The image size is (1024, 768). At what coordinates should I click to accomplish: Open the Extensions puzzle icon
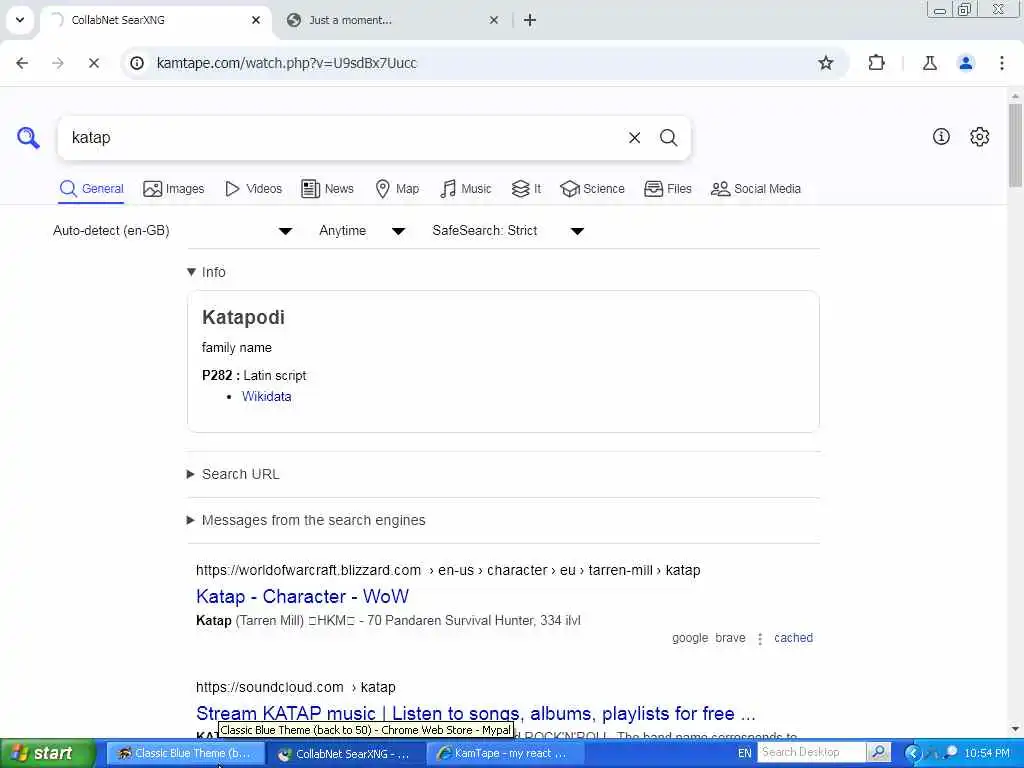tap(876, 63)
